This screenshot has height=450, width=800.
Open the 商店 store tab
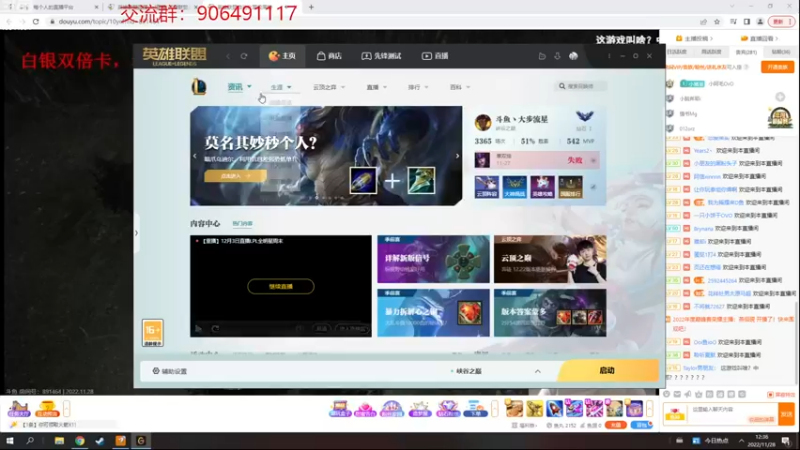pos(329,56)
